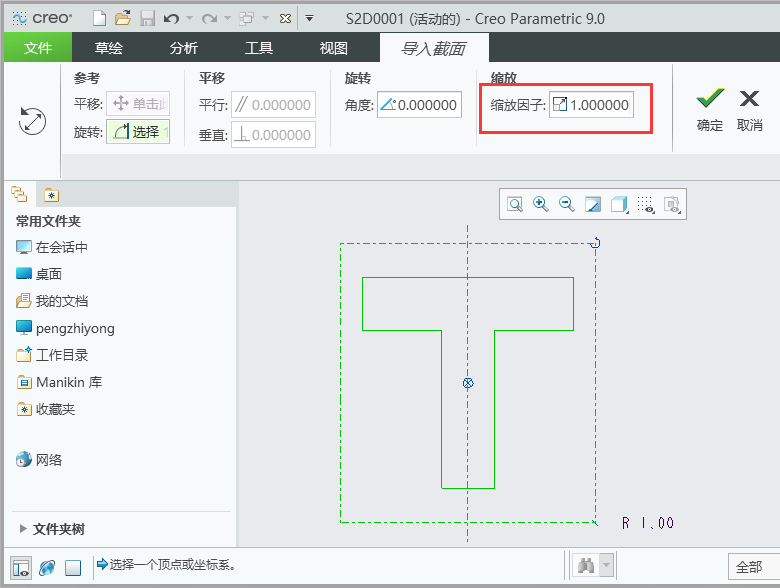
Task: Select 在会话中 folder
Action: click(x=52, y=247)
